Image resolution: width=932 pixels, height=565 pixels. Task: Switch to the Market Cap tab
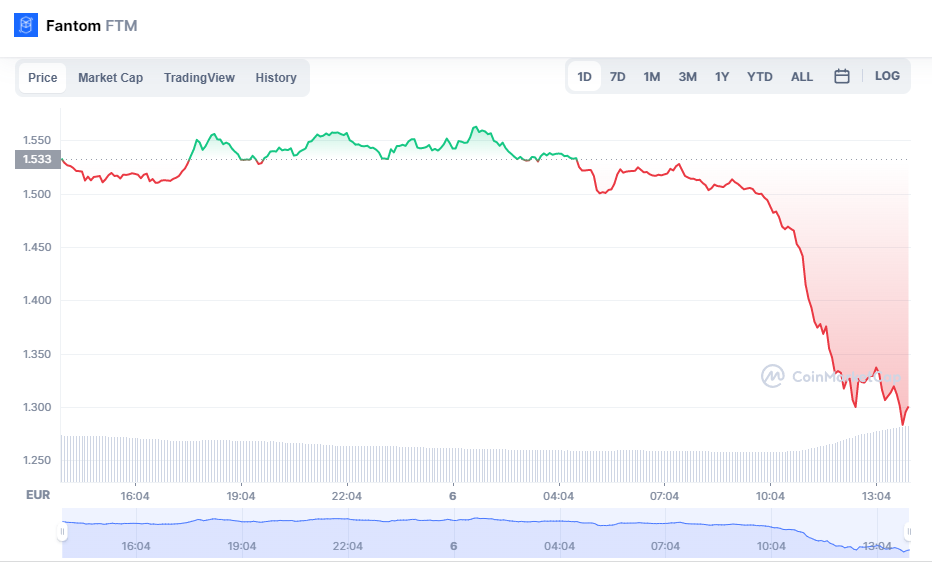point(111,78)
